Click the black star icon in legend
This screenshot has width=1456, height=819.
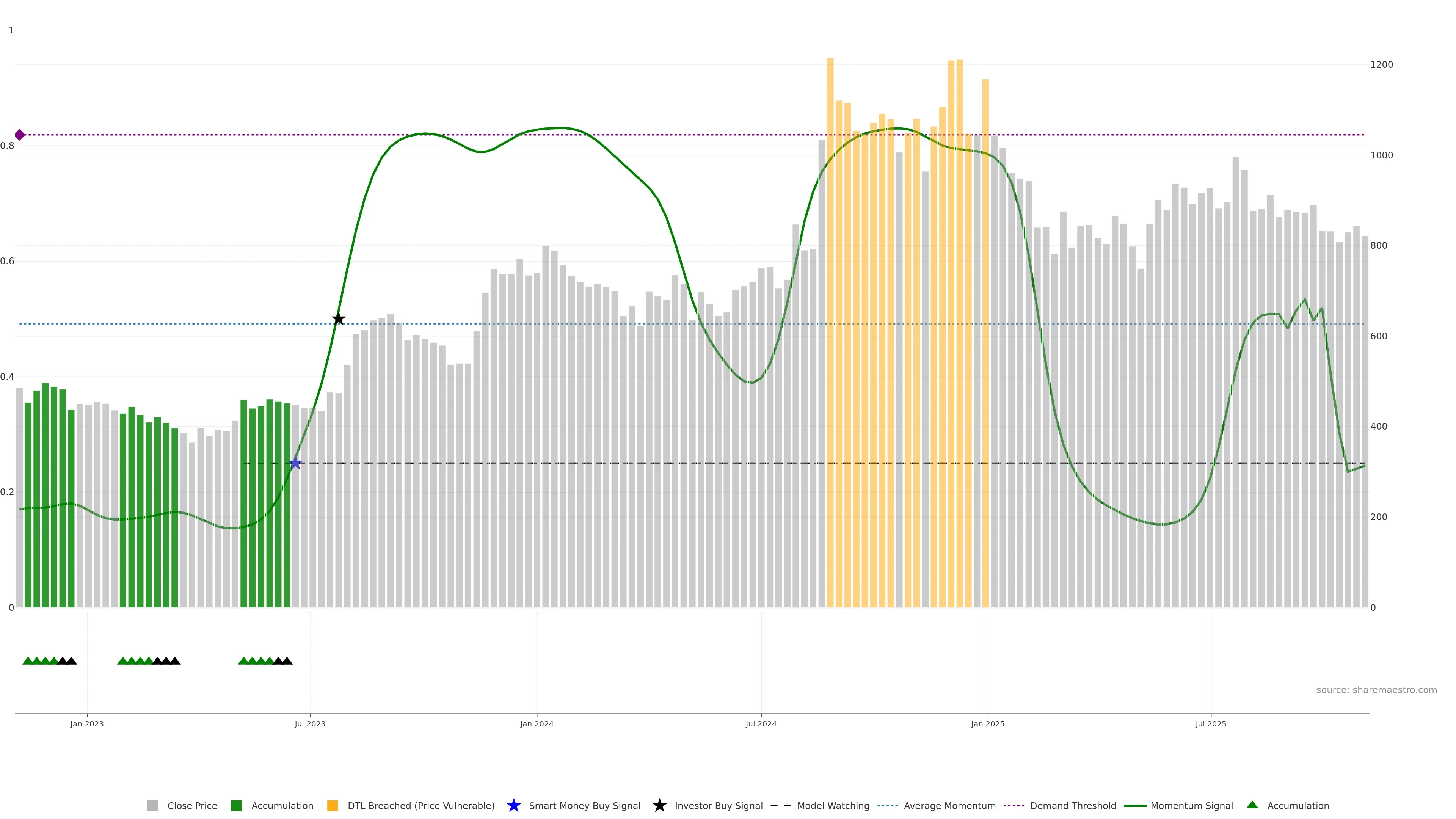[659, 805]
